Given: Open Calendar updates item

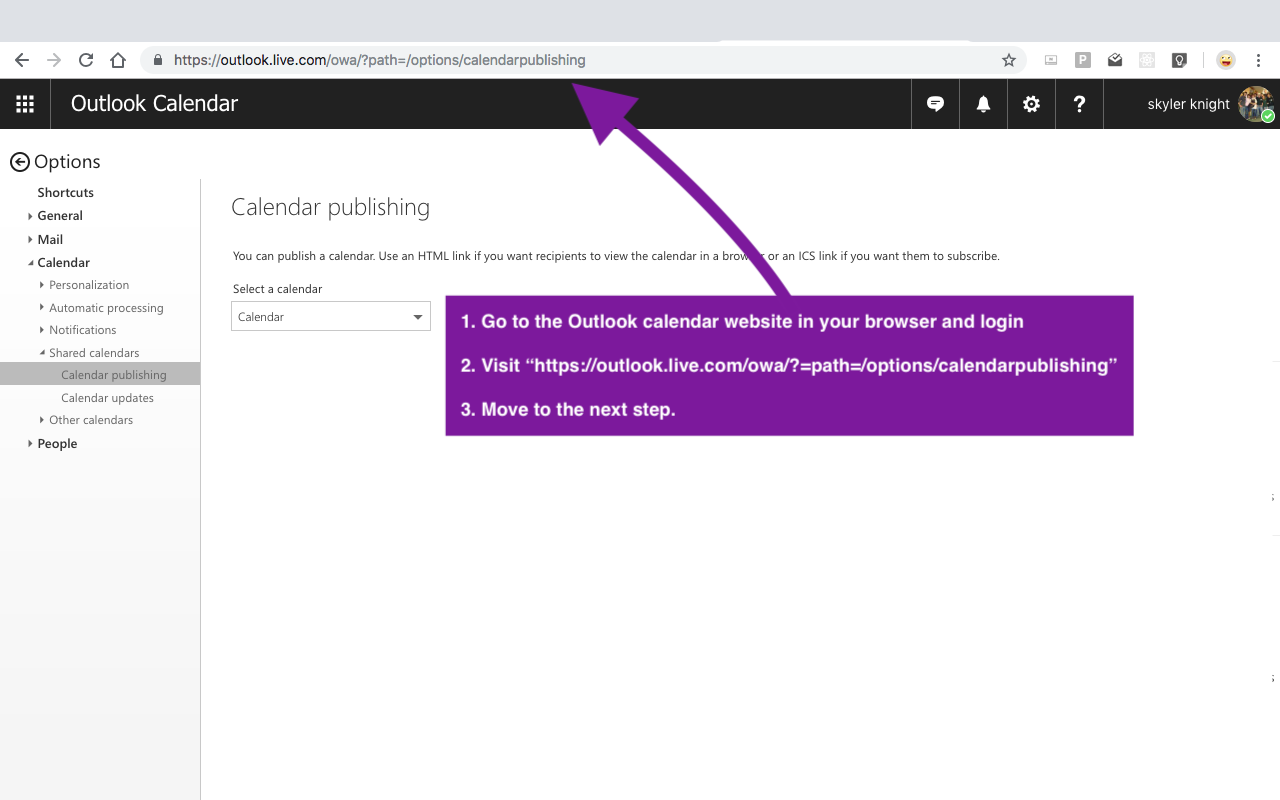Looking at the screenshot, I should tap(107, 398).
